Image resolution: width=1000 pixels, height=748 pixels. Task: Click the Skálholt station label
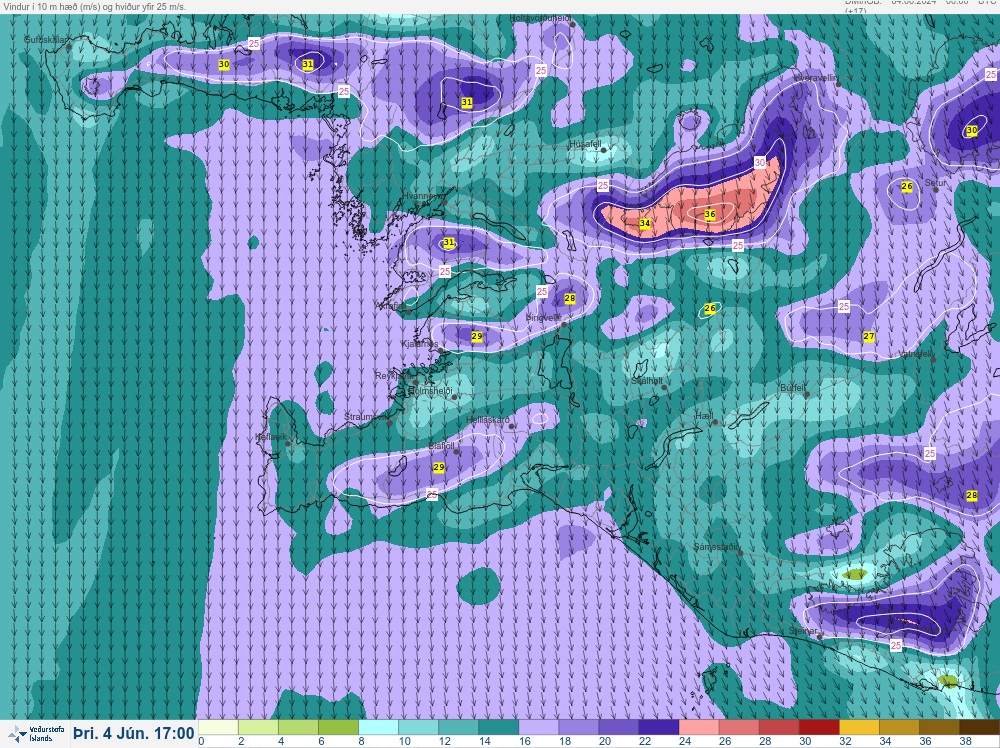(x=647, y=381)
